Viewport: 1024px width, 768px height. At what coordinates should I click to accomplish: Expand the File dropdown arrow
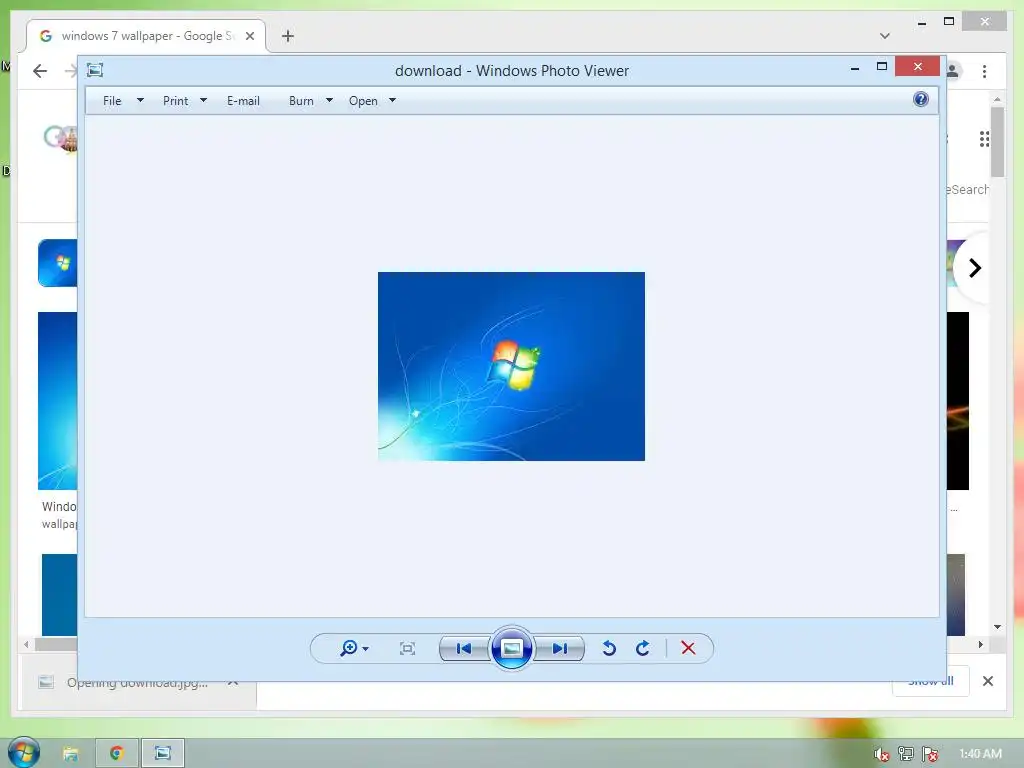(140, 101)
